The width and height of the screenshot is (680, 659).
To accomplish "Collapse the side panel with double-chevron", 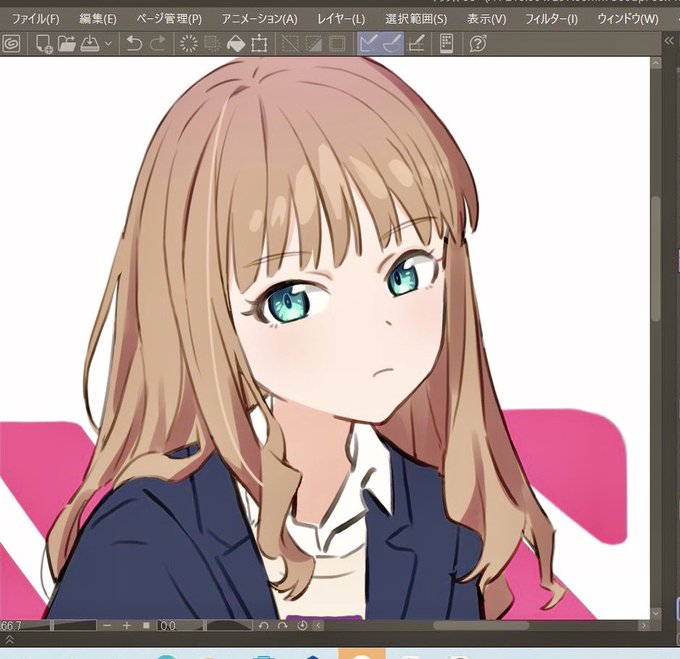I will coord(670,41).
